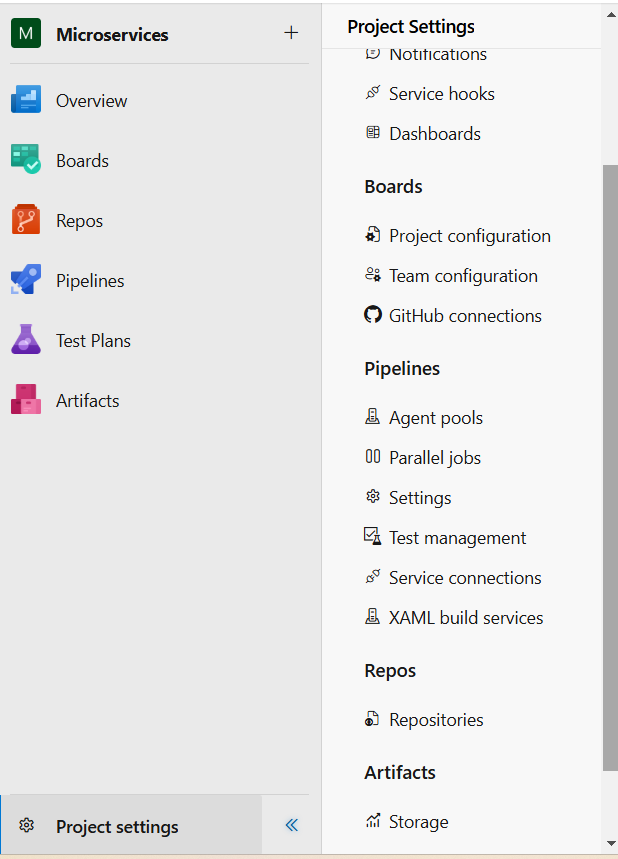Image resolution: width=618 pixels, height=859 pixels.
Task: Open Parallel jobs settings
Action: (435, 458)
